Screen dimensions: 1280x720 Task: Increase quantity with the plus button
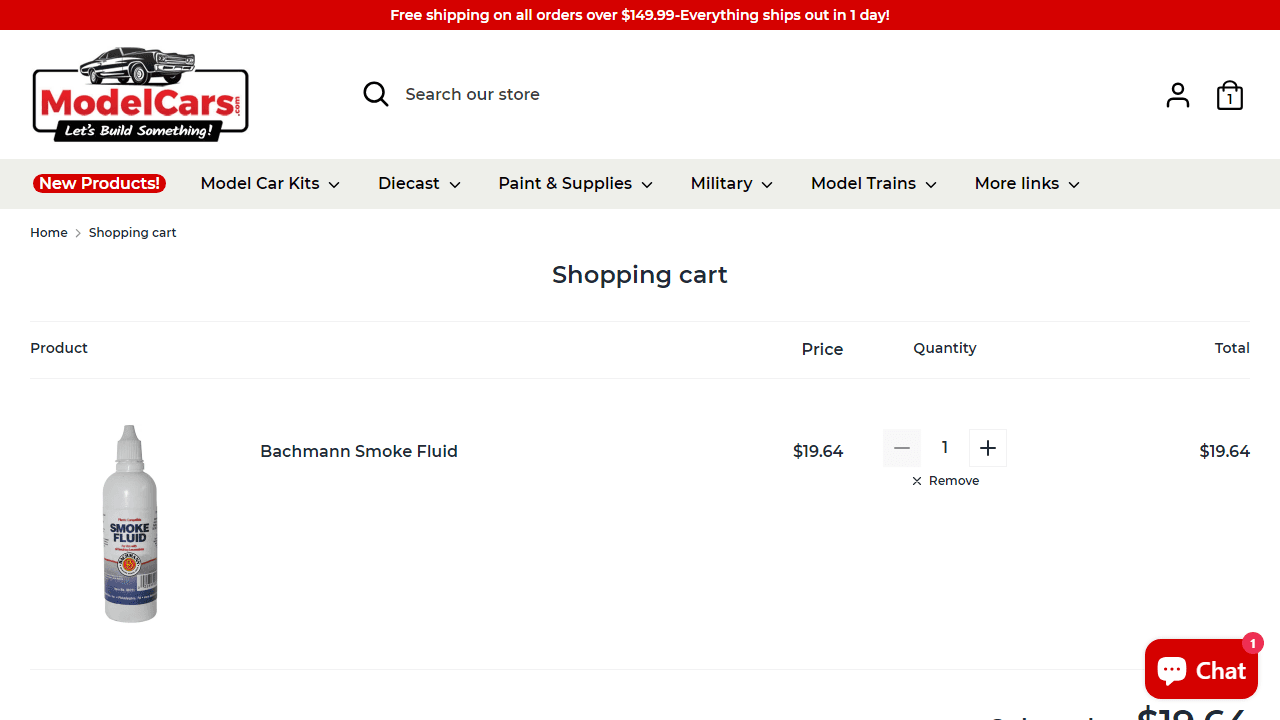pos(988,448)
